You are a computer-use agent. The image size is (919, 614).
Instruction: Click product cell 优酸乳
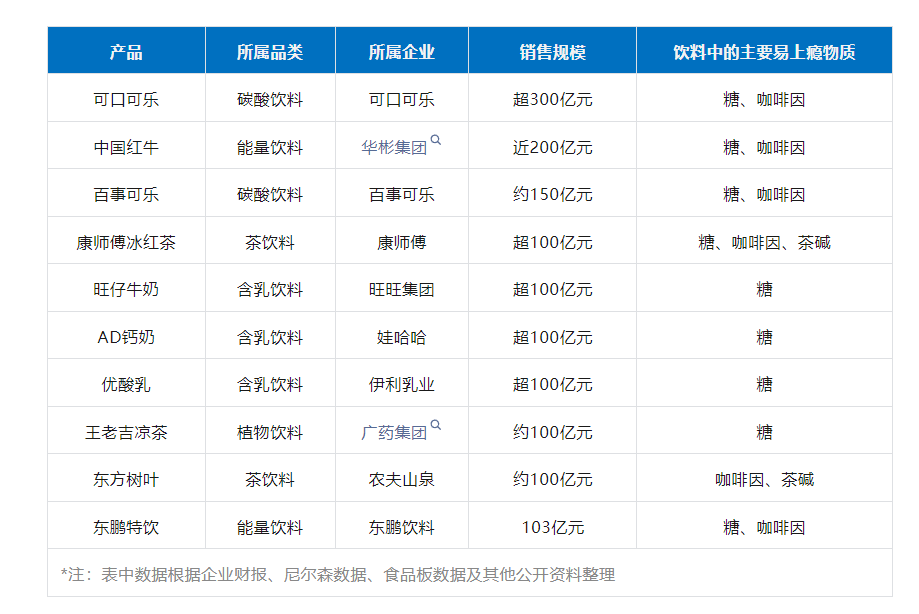(126, 385)
